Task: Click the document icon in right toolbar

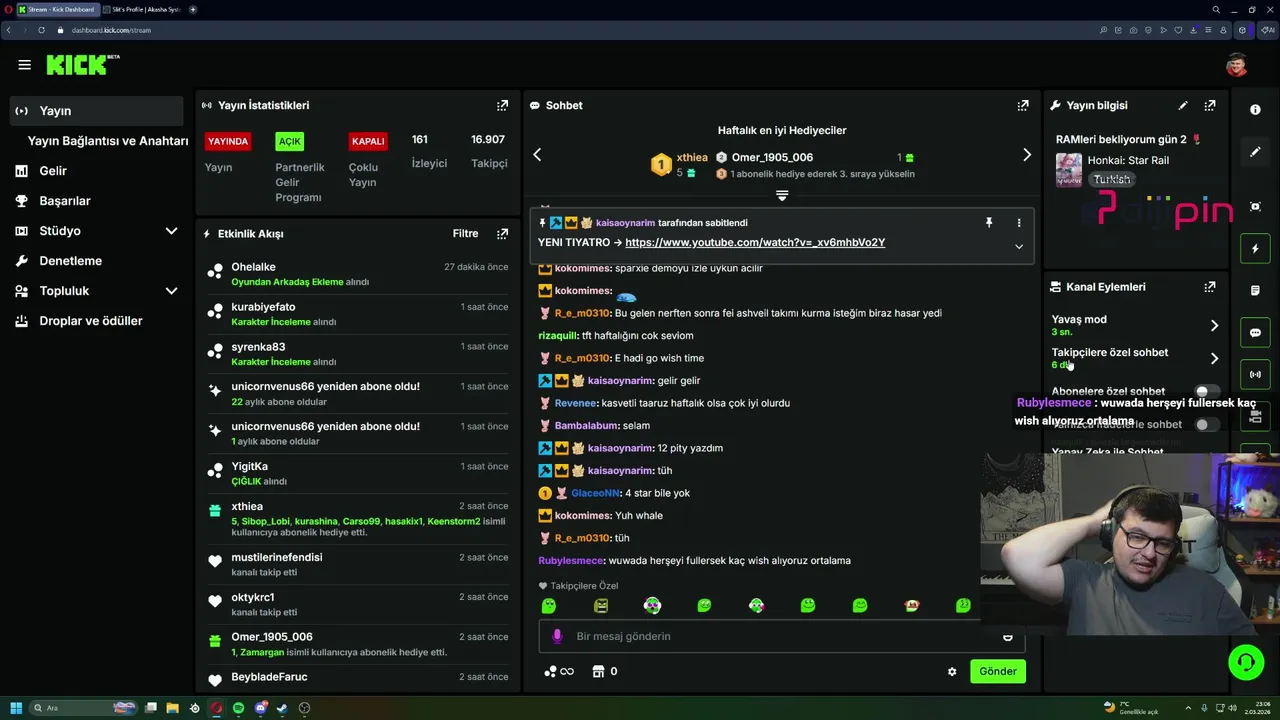Action: 1255,291
